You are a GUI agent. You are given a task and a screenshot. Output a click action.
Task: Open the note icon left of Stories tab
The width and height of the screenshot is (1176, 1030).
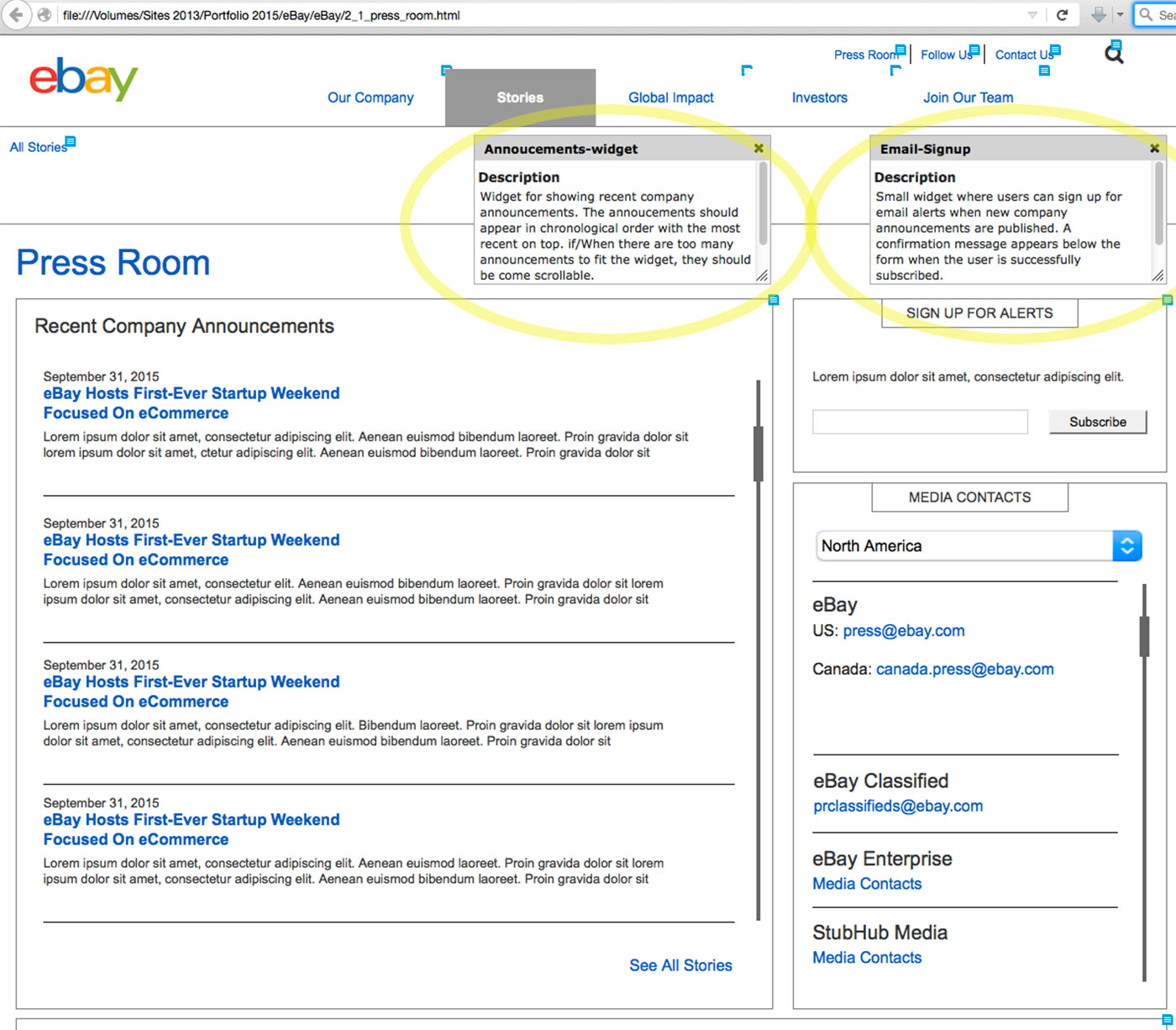(x=447, y=71)
